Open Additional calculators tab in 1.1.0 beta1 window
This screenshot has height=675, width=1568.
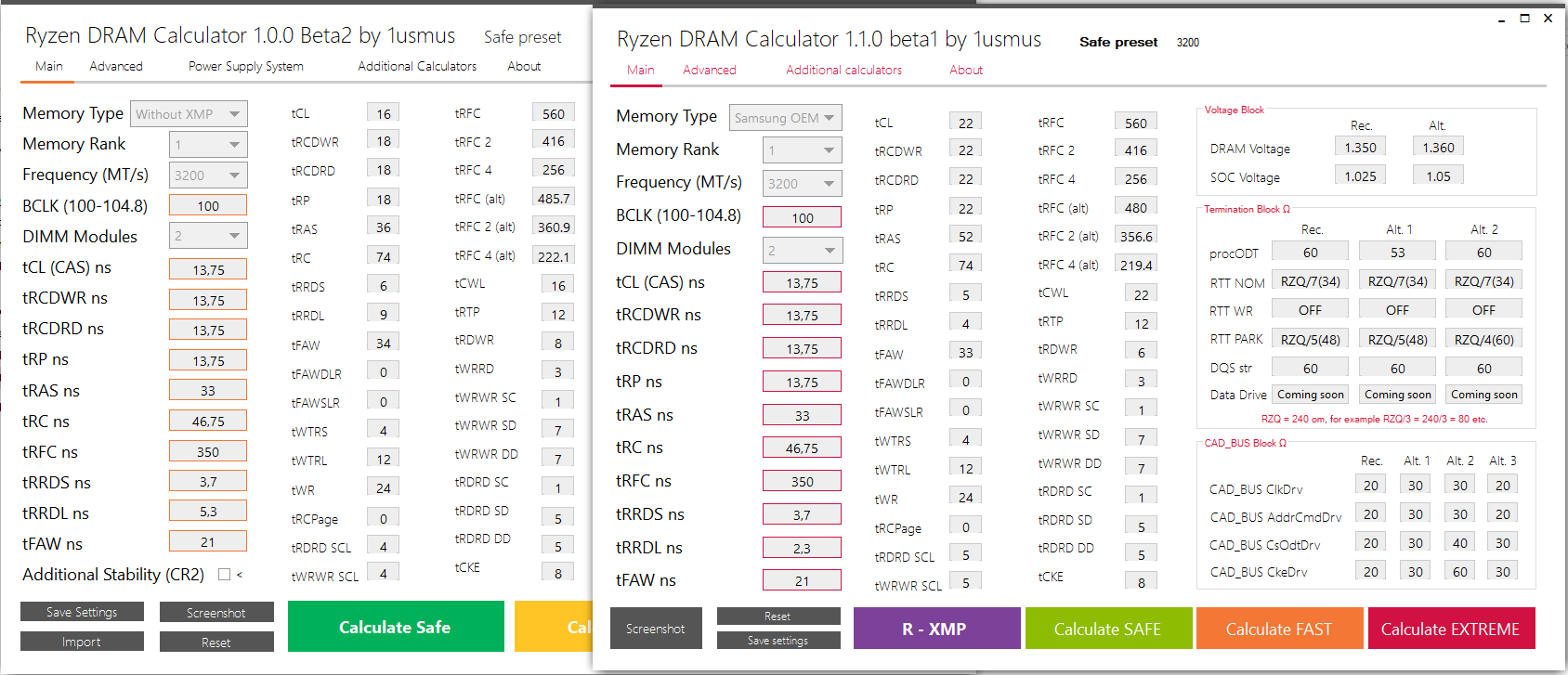coord(843,70)
